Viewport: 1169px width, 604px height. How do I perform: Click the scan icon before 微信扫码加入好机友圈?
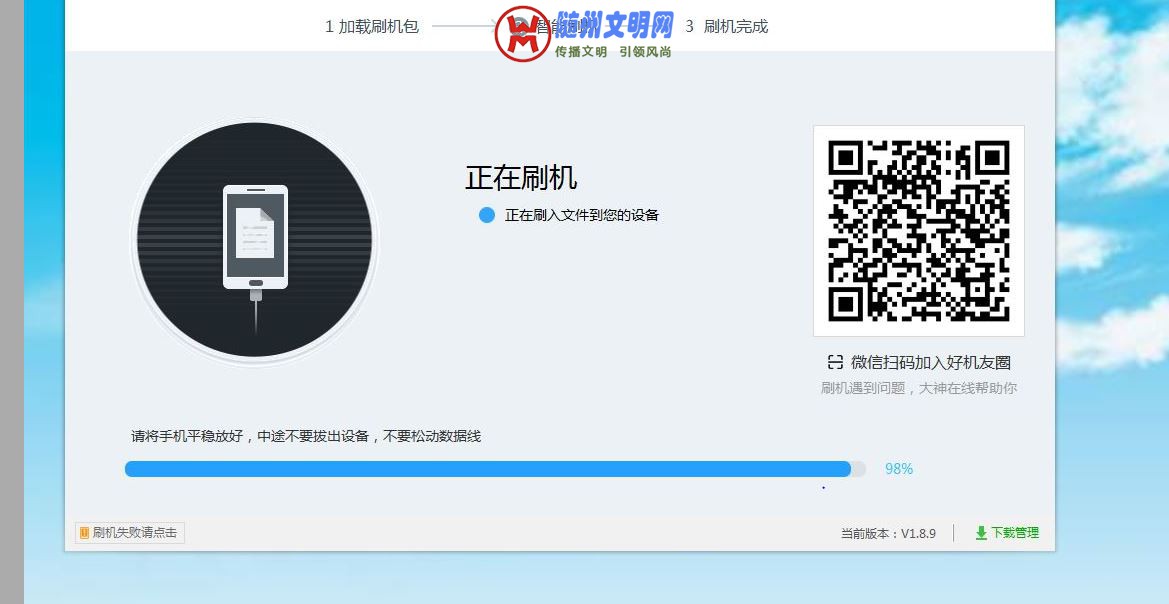[835, 362]
